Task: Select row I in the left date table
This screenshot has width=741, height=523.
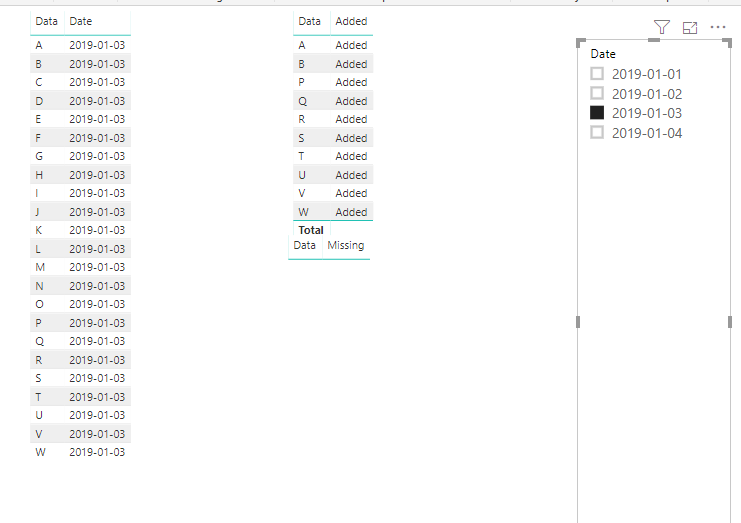Action: click(x=80, y=193)
